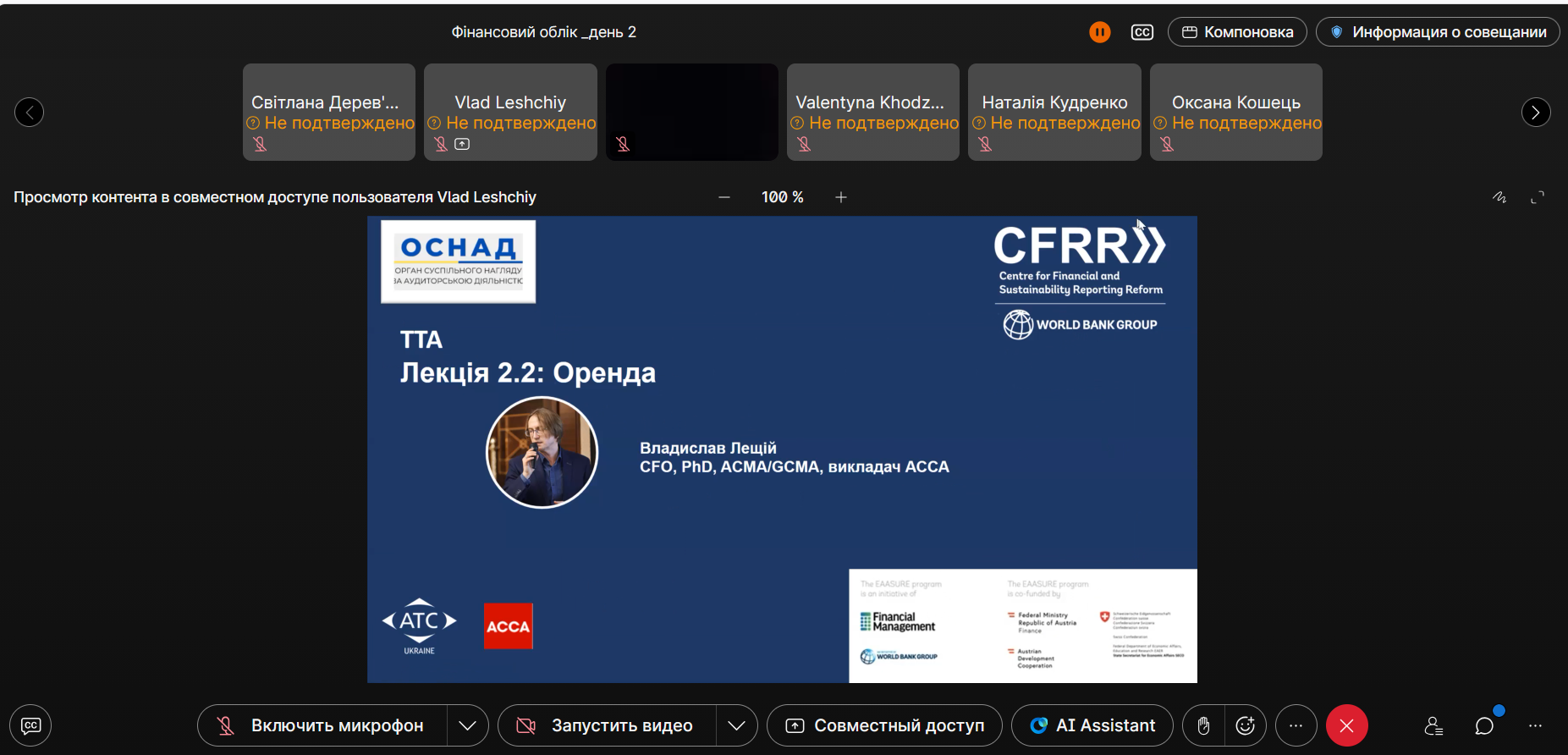This screenshot has height=755, width=1568.
Task: Open the reactions emoji icon
Action: click(1246, 725)
